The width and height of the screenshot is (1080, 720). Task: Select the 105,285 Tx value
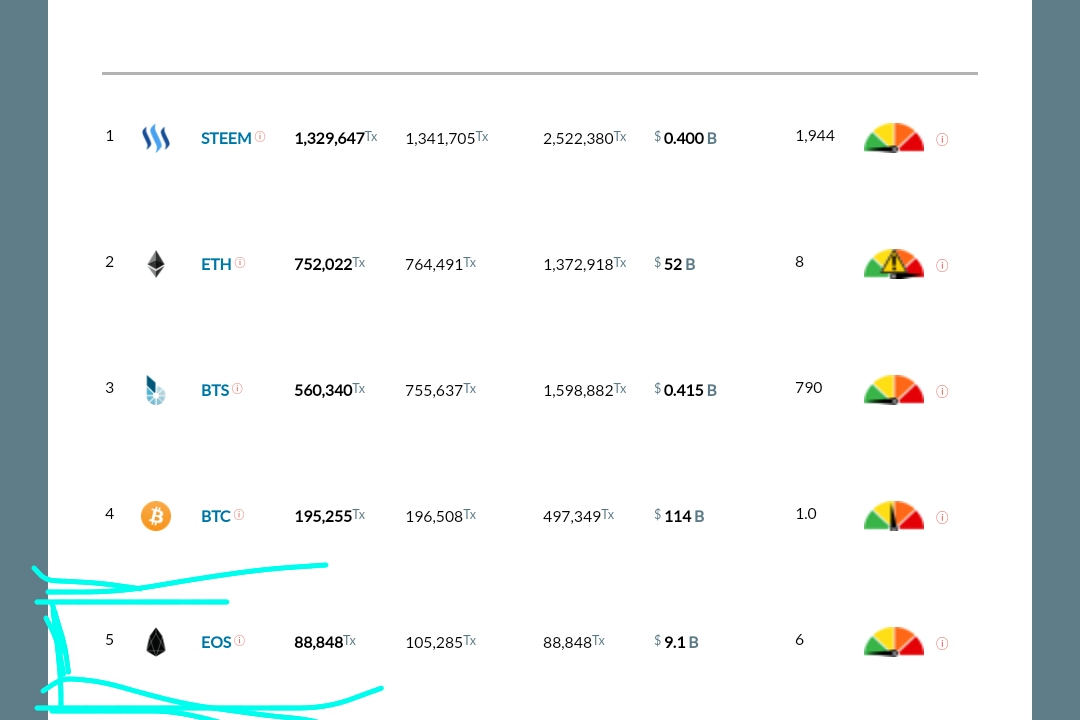tap(440, 643)
